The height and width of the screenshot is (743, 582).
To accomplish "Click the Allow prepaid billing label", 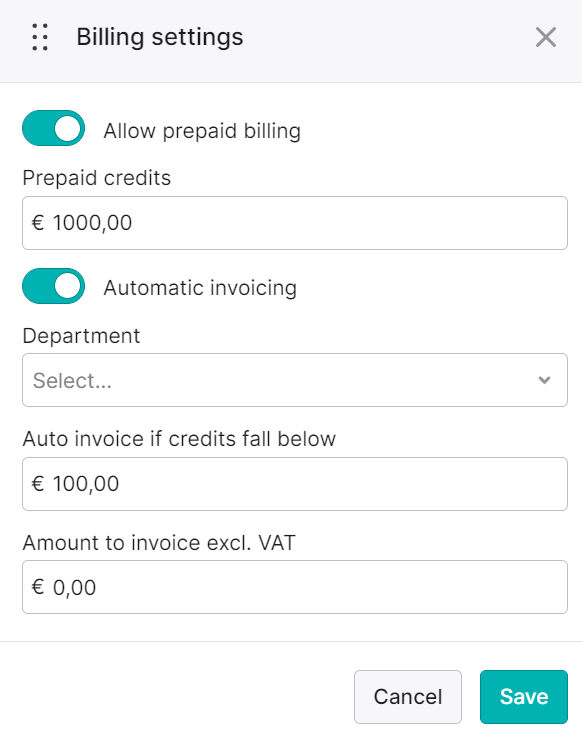I will coord(202,131).
